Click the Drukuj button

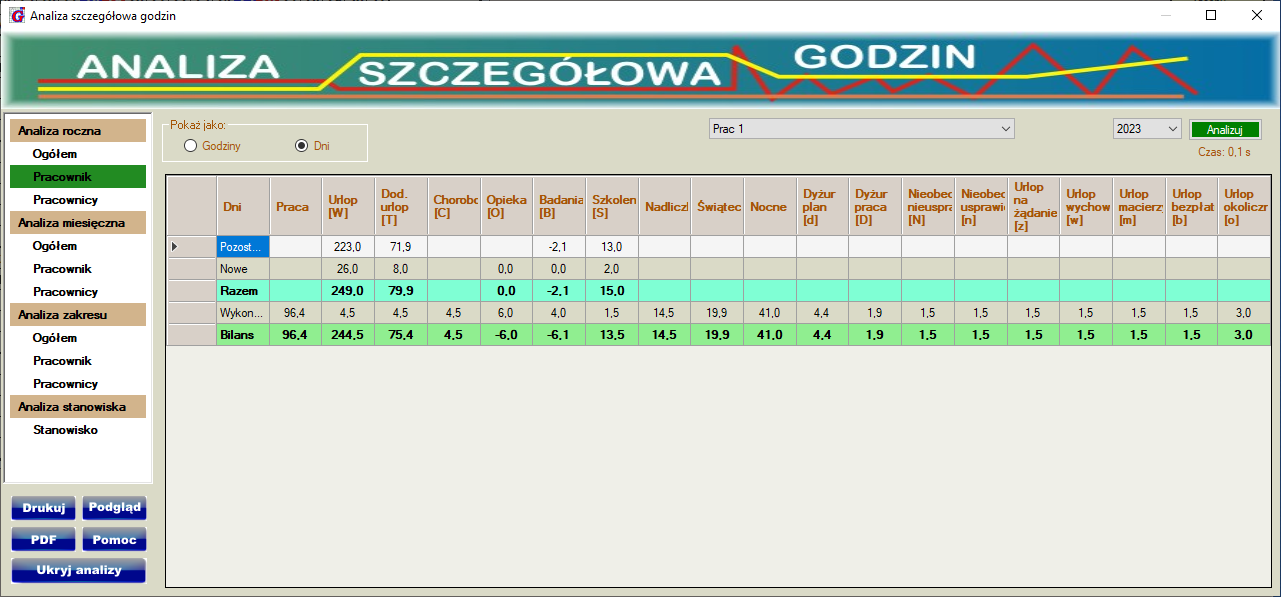tap(43, 508)
